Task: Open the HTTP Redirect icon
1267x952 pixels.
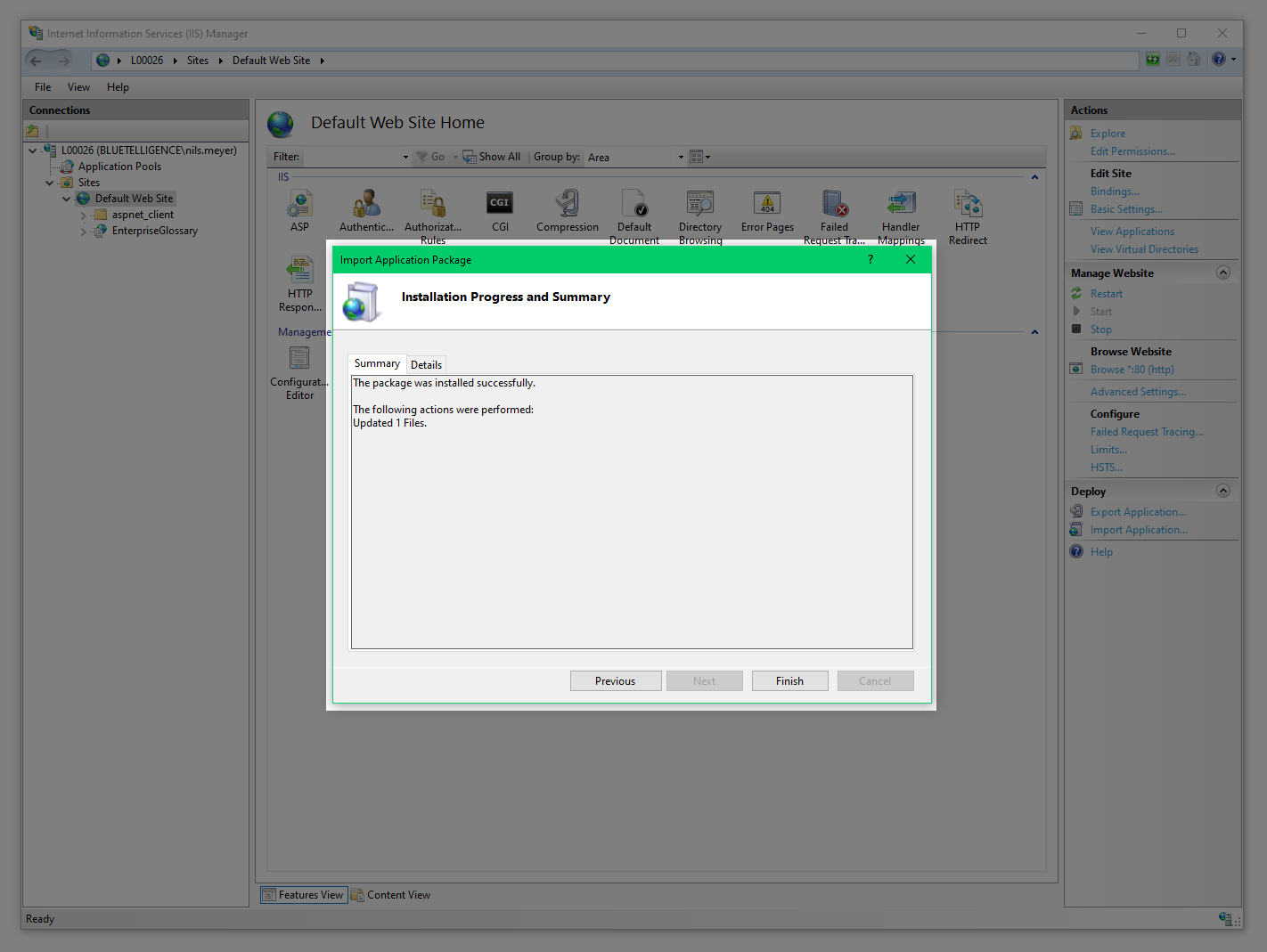Action: (x=968, y=204)
